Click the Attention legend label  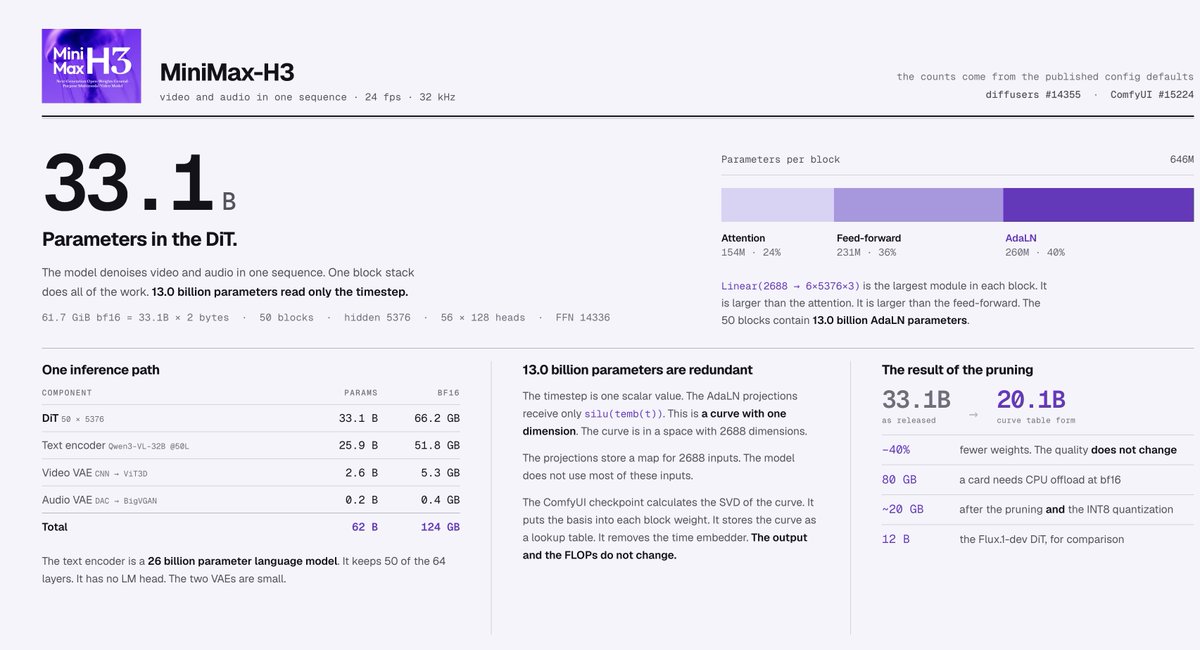click(743, 238)
